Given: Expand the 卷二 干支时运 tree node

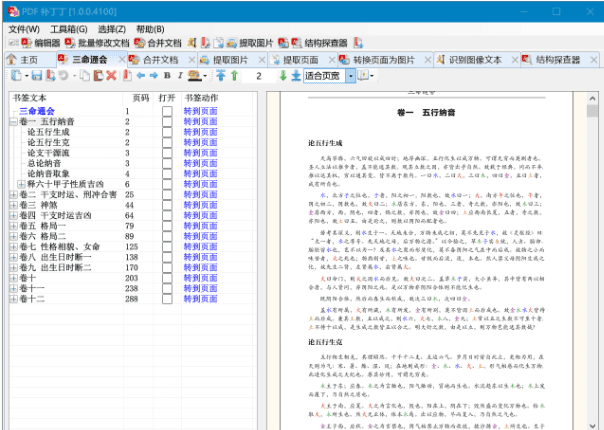Looking at the screenshot, I should (13, 195).
